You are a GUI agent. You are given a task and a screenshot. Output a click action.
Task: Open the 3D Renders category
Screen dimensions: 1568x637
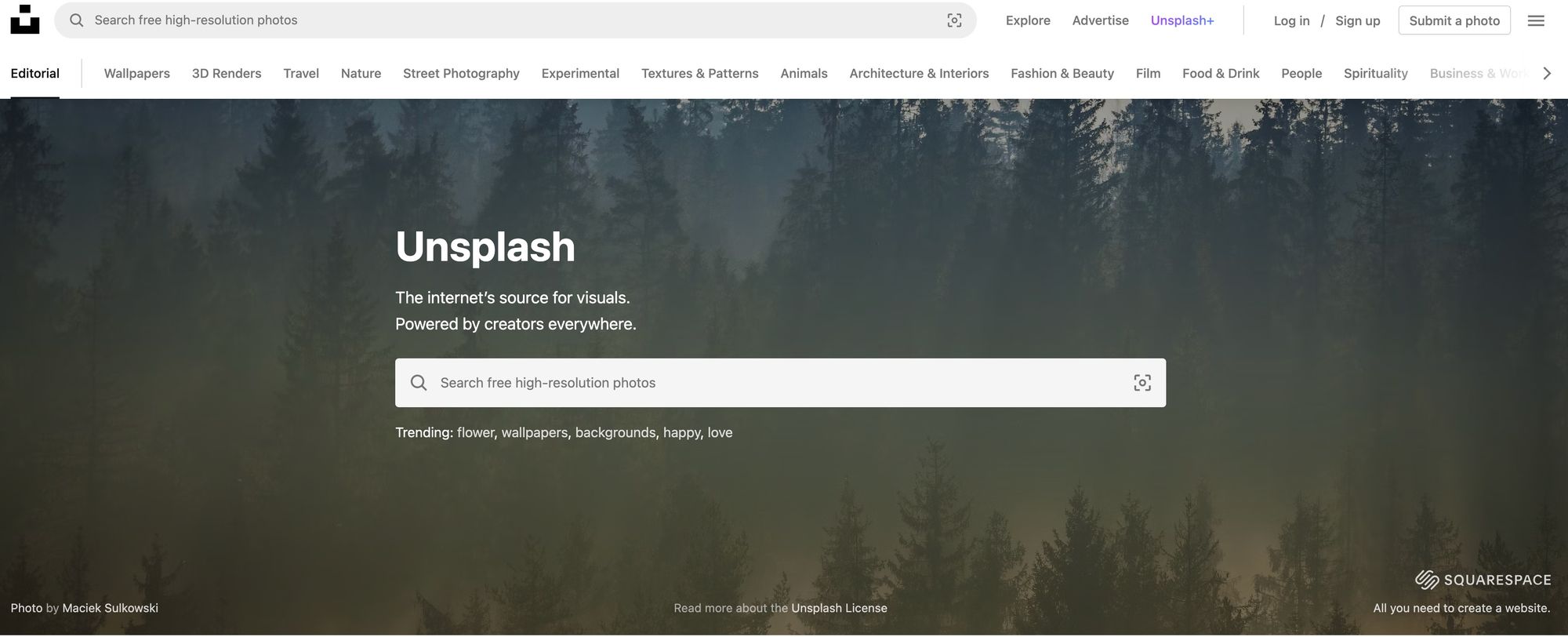click(x=227, y=73)
